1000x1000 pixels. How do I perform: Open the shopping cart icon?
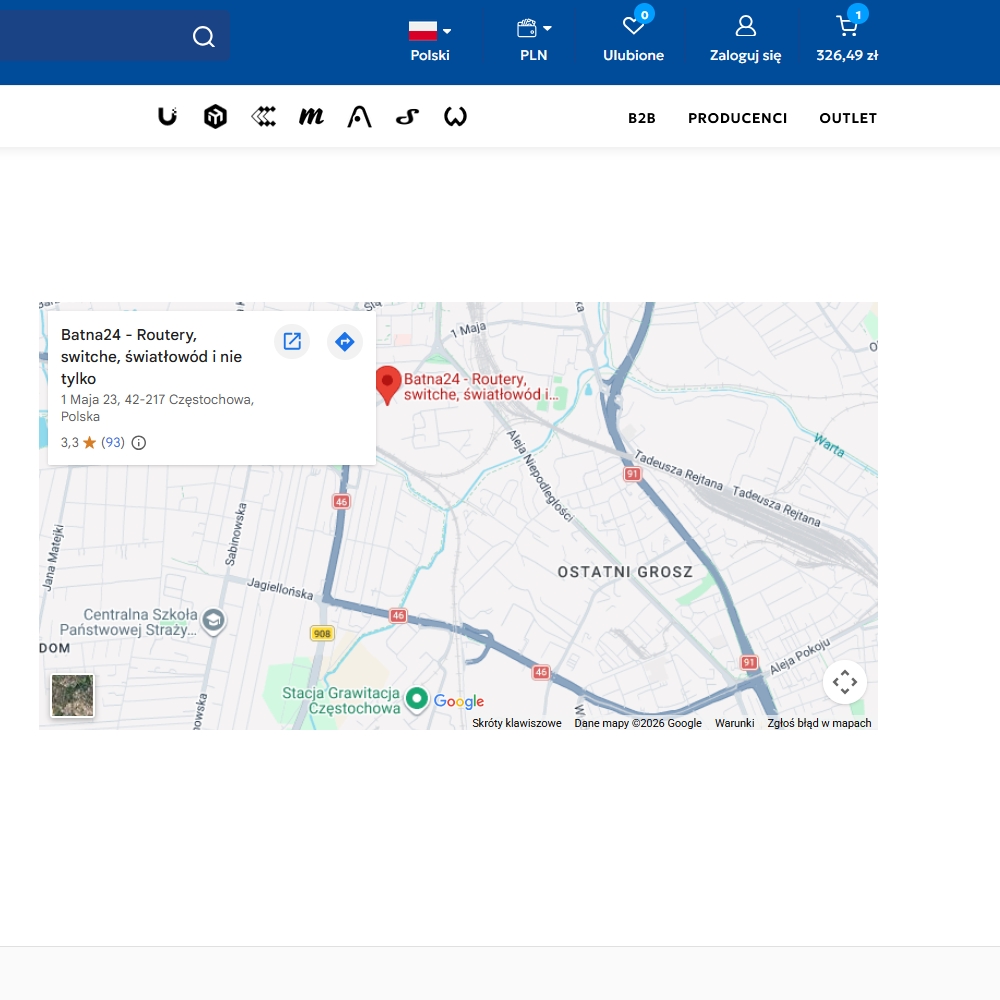[847, 26]
